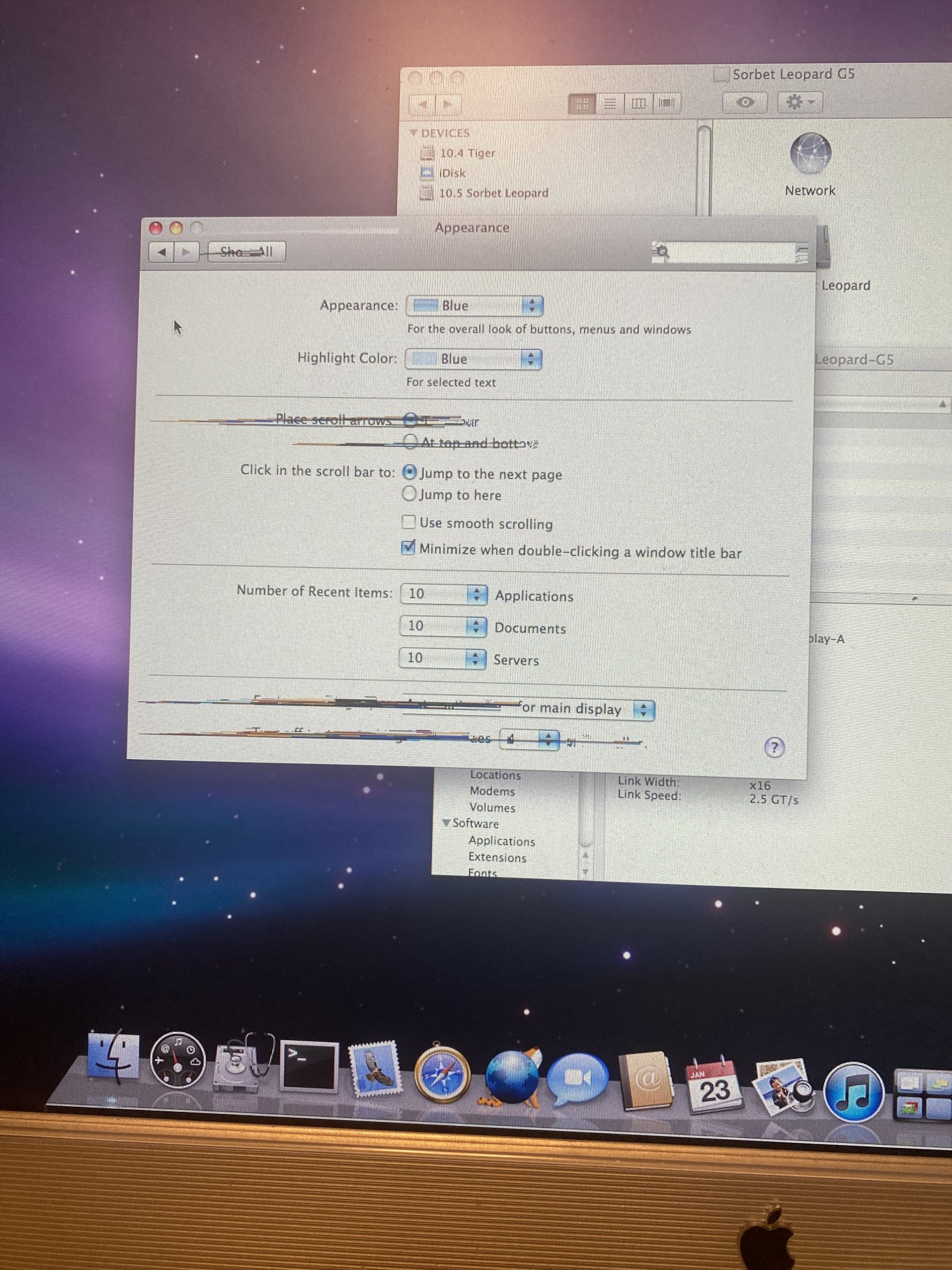The image size is (952, 1270).
Task: Select 10.5 Sorbet Leopard volume
Action: [x=494, y=192]
